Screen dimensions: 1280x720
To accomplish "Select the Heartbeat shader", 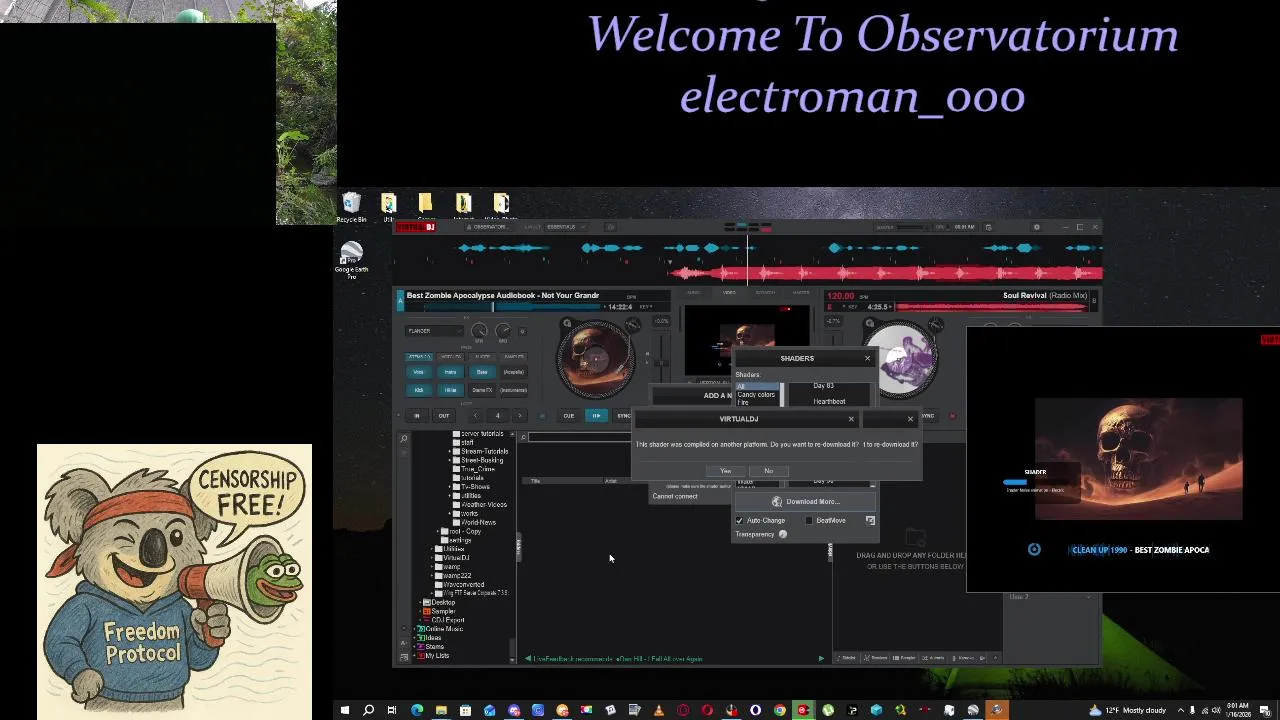I will click(829, 401).
